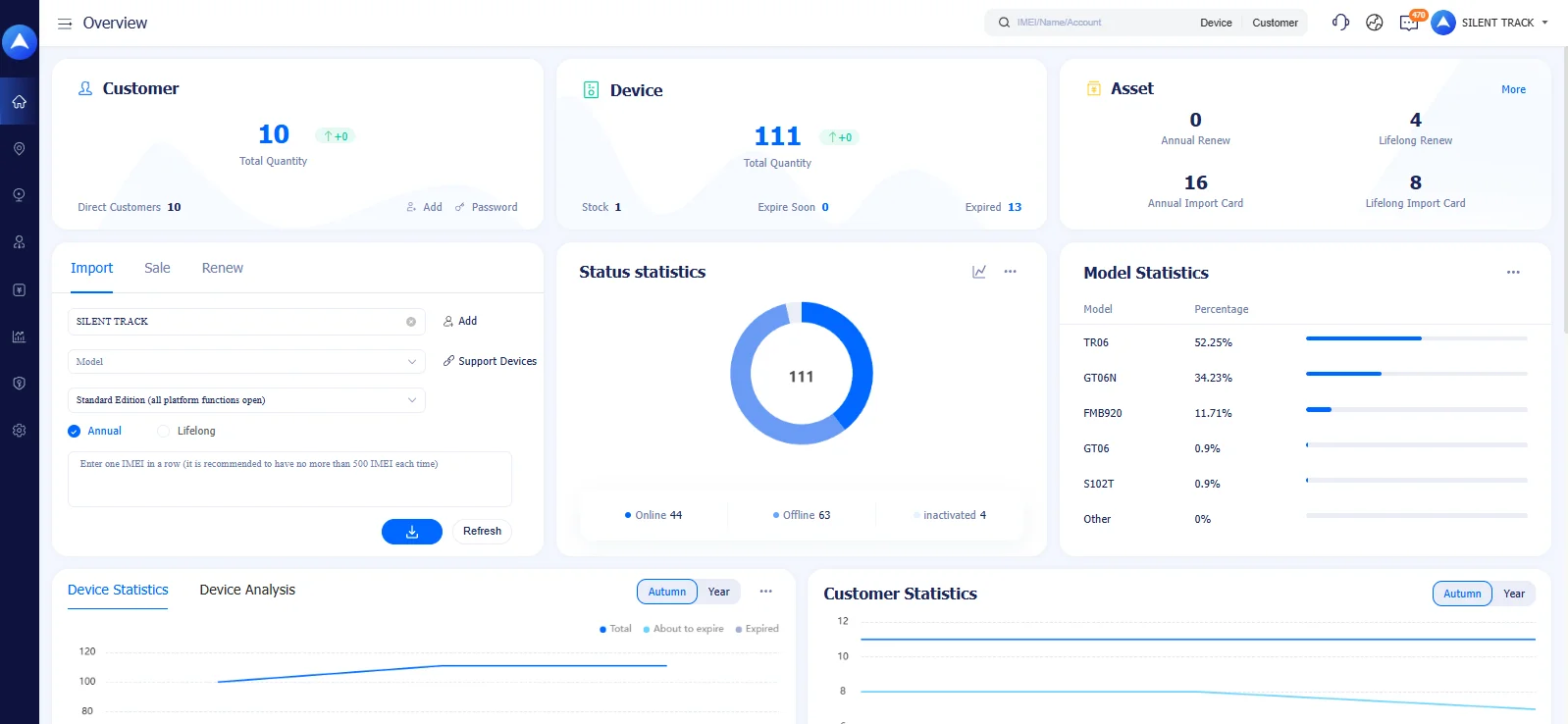1568x724 pixels.
Task: Open the customer service headset icon
Action: 1340,23
